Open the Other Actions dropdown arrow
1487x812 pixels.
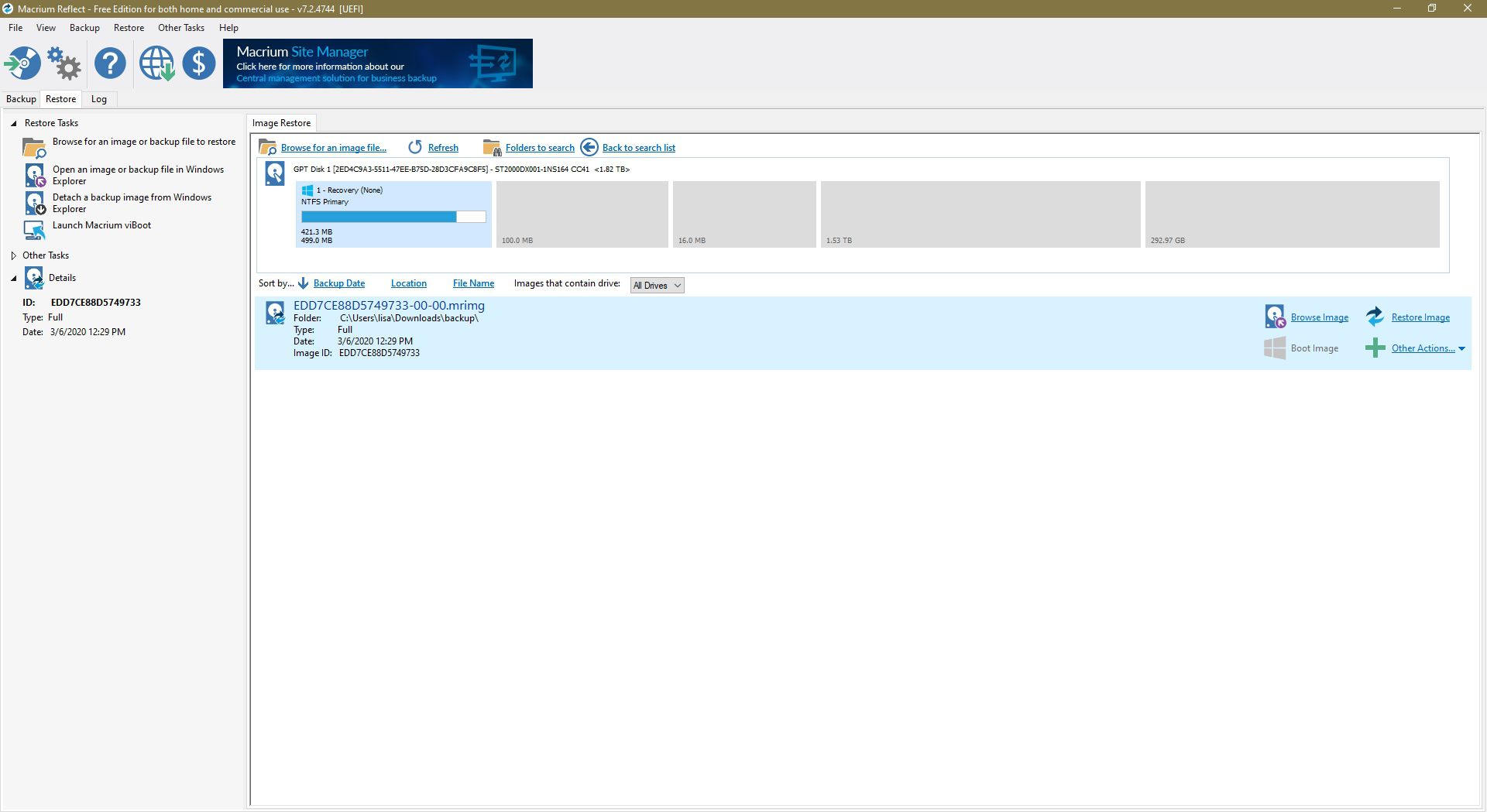pyautogui.click(x=1461, y=349)
